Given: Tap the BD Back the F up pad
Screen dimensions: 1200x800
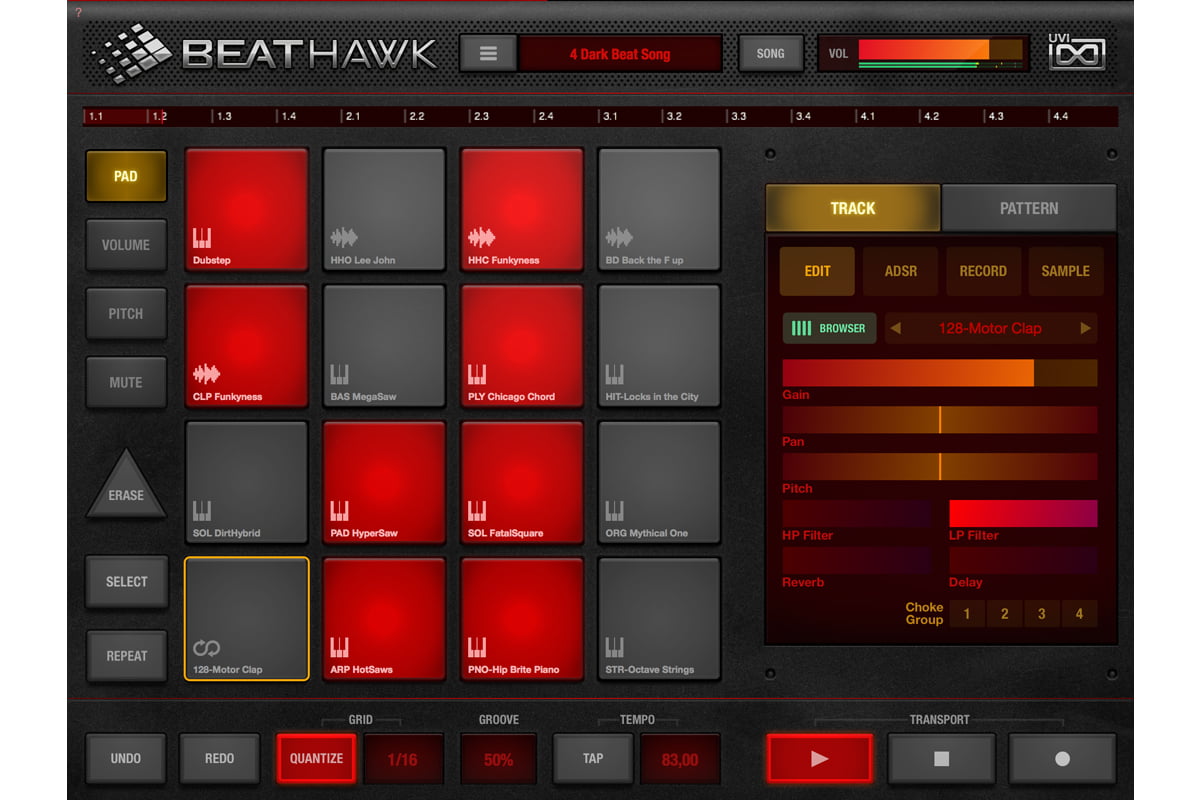Looking at the screenshot, I should pos(659,209).
